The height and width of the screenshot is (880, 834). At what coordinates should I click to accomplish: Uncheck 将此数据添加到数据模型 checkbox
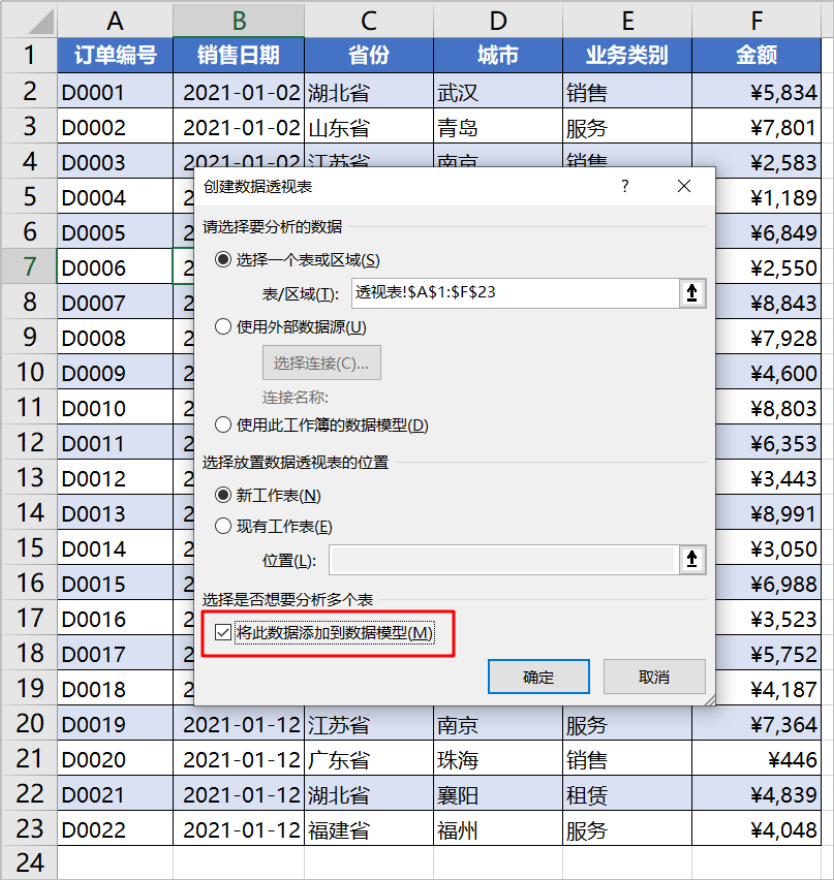(222, 632)
